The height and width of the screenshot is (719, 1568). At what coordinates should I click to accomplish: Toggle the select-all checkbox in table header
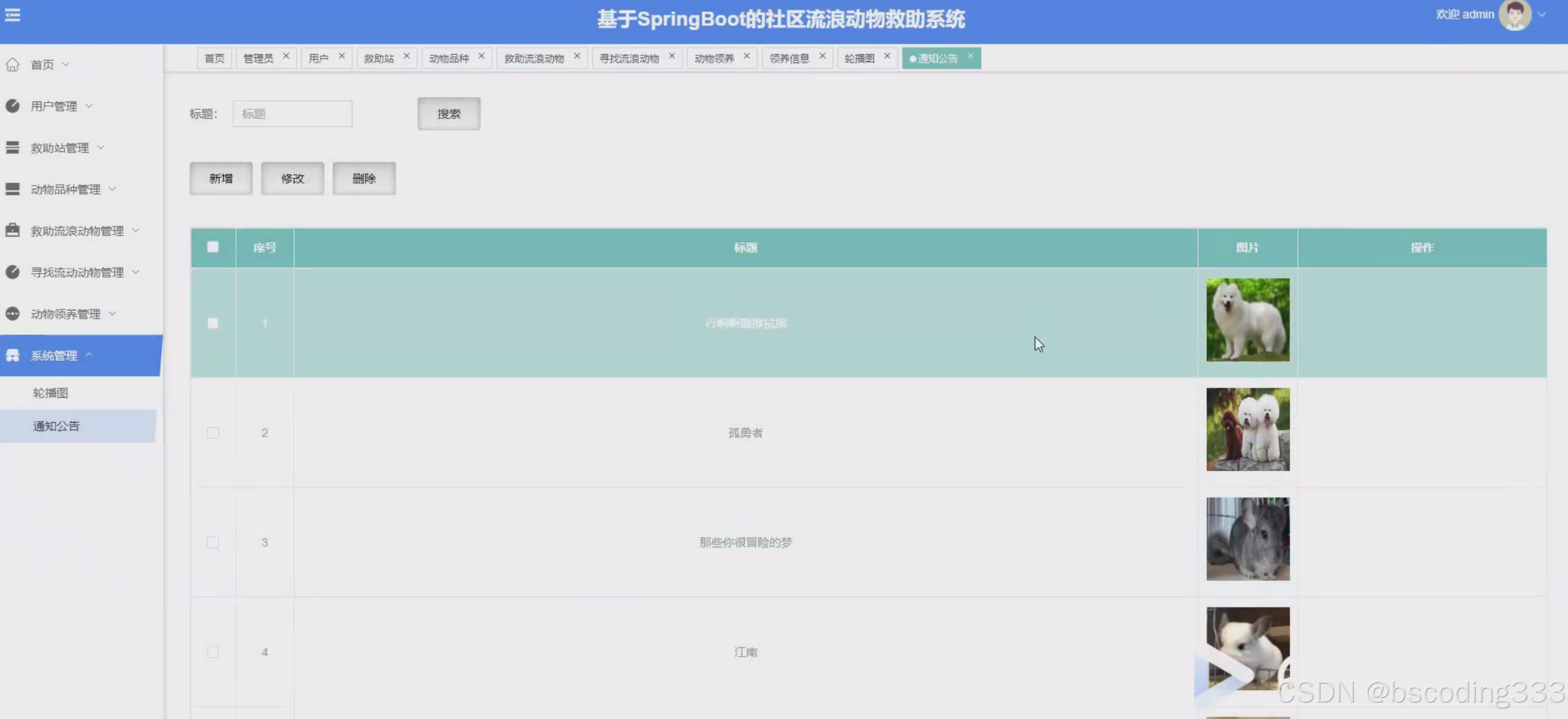tap(213, 247)
